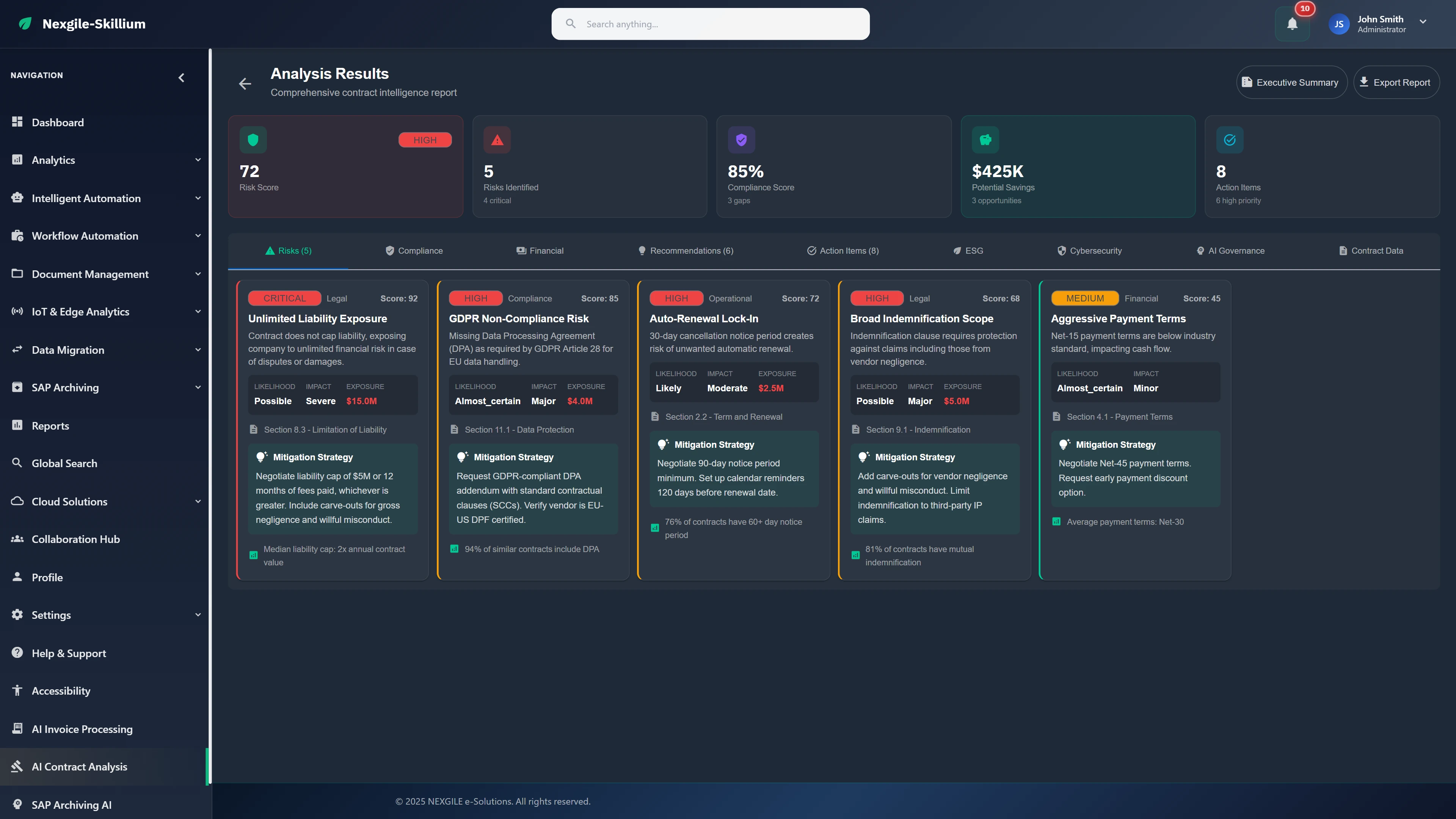Expand the Analytics sidebar menu
The width and height of the screenshot is (1456, 819).
click(x=198, y=160)
